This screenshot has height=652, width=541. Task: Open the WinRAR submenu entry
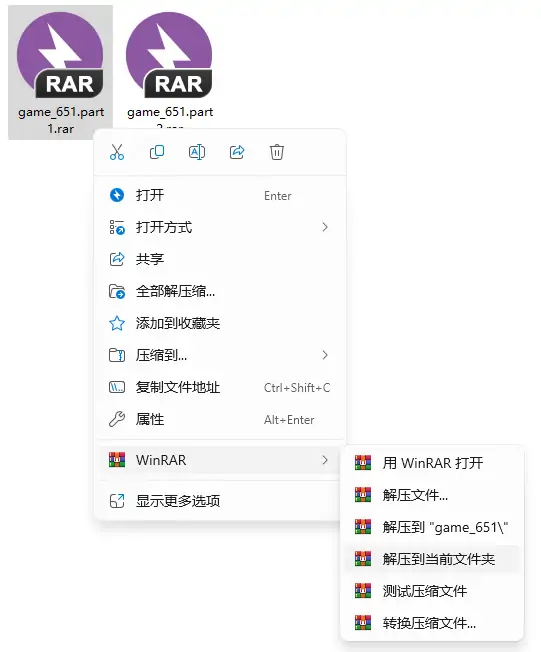(x=220, y=460)
